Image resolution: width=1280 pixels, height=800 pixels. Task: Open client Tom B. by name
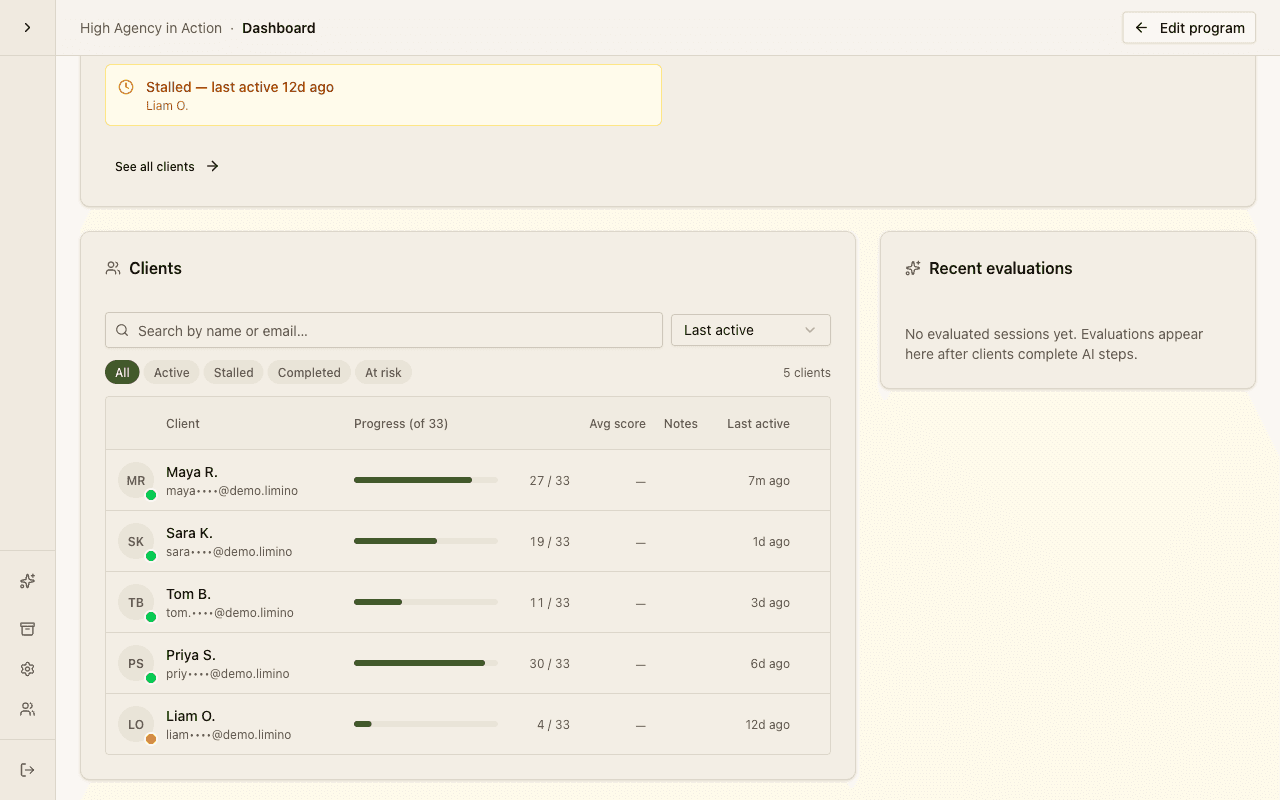[x=188, y=594]
